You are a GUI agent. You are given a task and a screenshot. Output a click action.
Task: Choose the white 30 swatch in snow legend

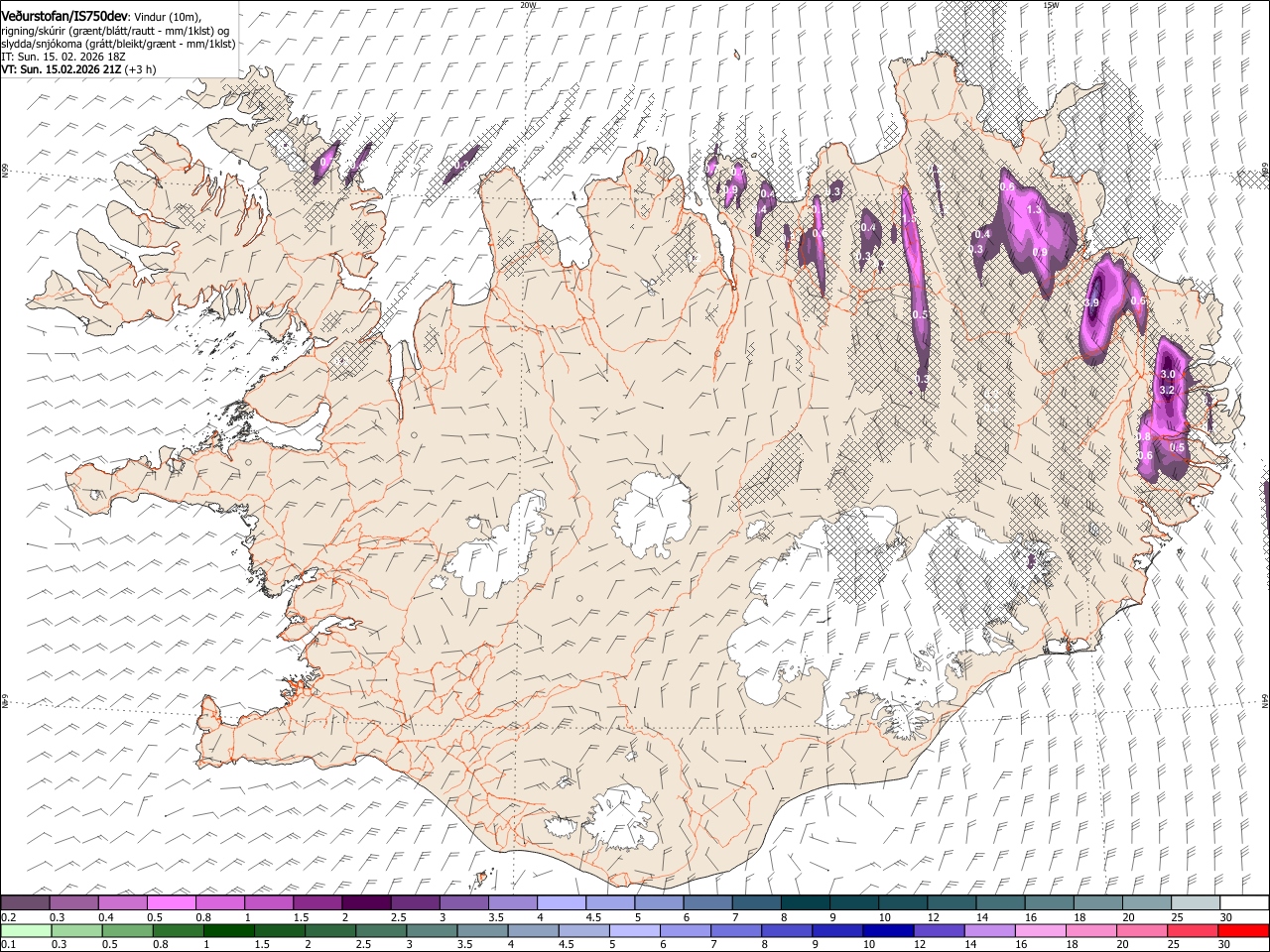(1242, 902)
